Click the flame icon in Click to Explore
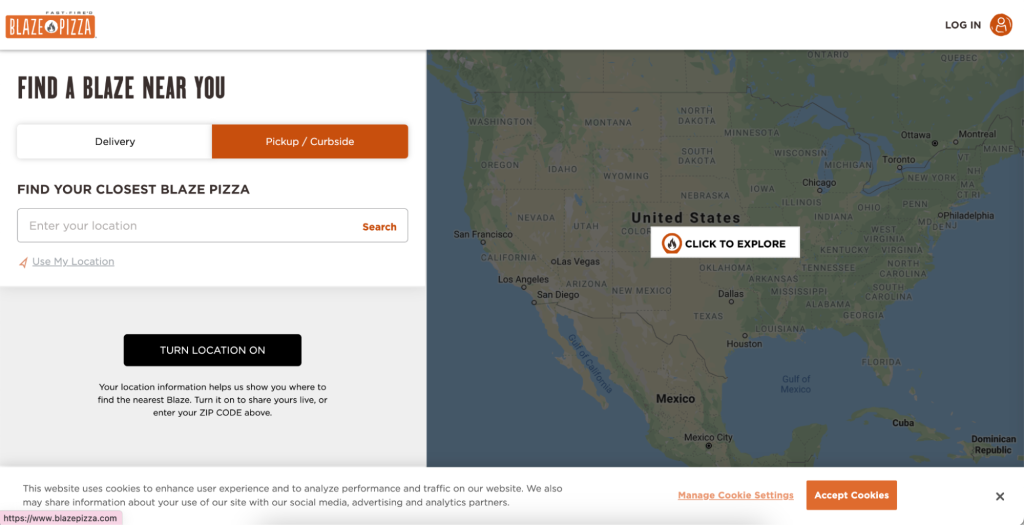Screen dimensions: 1024x525 click(671, 244)
